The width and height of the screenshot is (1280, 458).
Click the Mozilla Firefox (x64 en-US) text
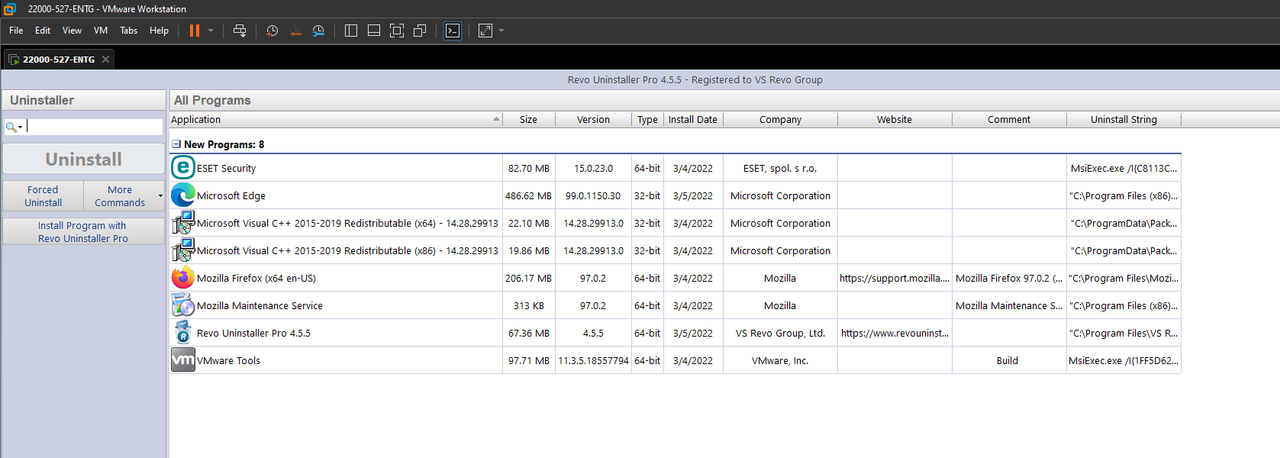point(256,278)
